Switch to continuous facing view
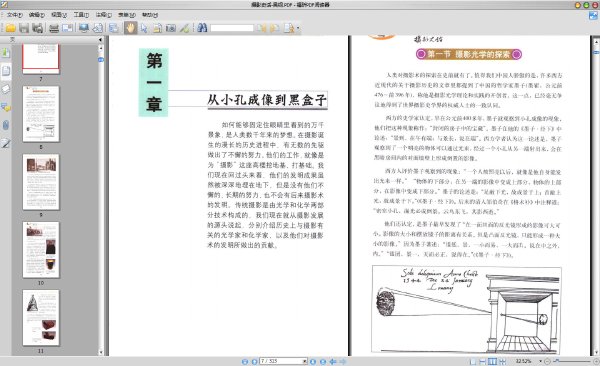This screenshot has width=600, height=366. tap(502, 361)
